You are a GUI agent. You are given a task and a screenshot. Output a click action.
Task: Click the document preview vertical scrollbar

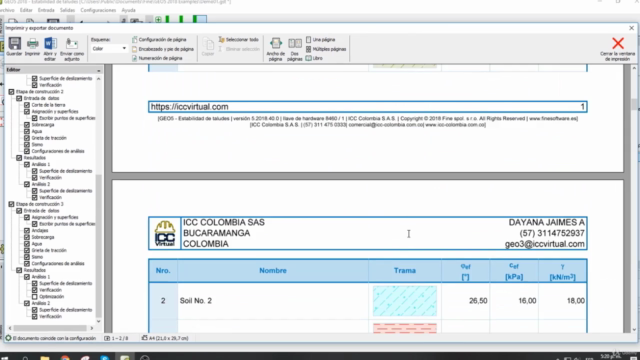[634, 104]
